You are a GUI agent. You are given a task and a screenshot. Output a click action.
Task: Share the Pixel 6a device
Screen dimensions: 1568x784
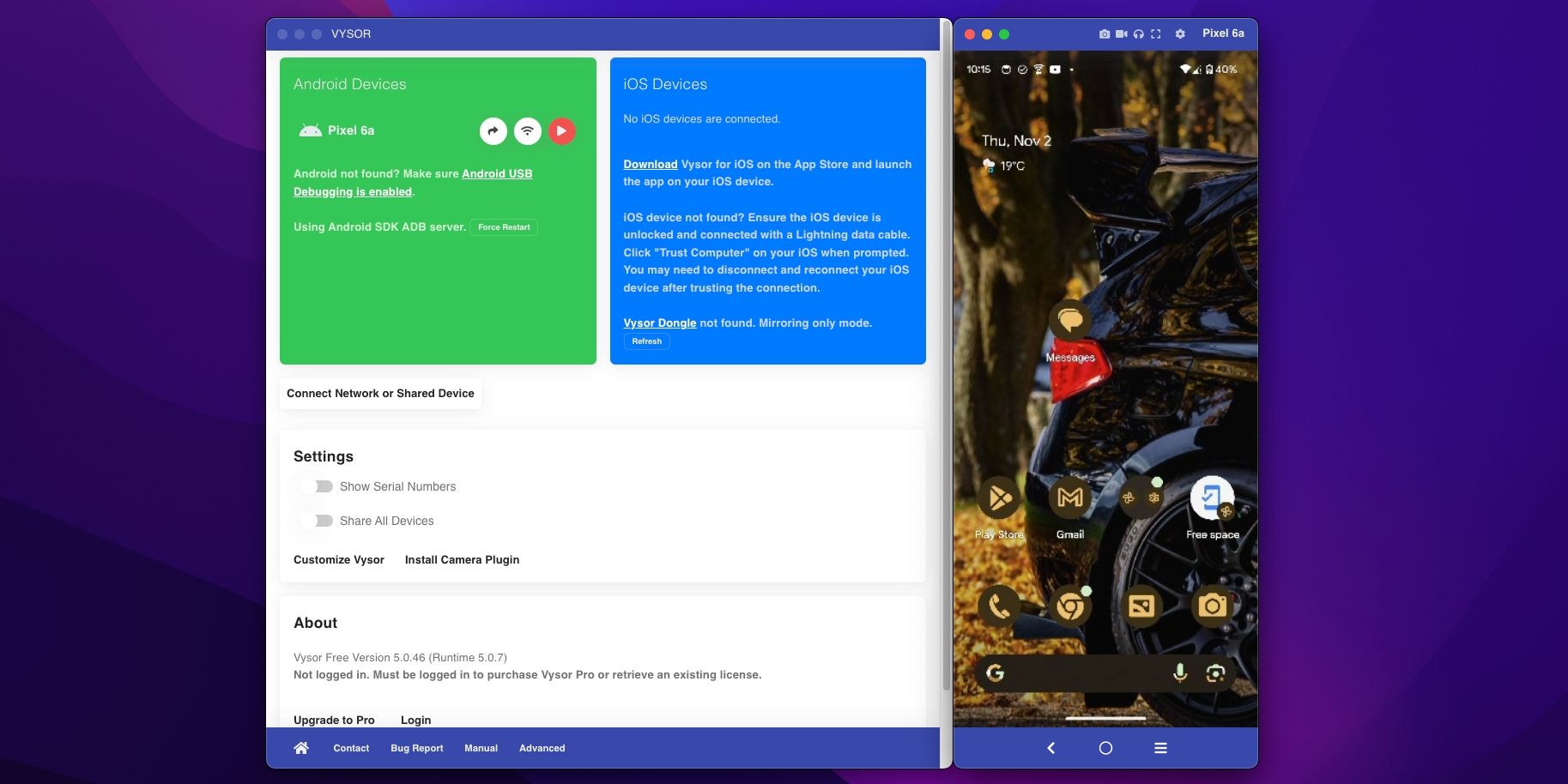click(493, 130)
